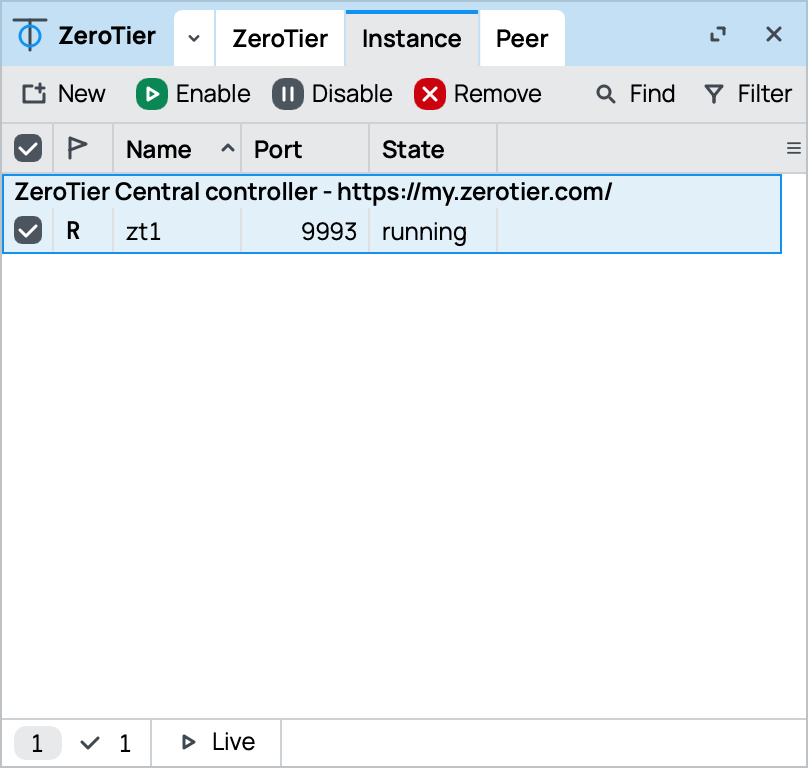
Task: Detach the window with the expand icon
Action: click(718, 35)
